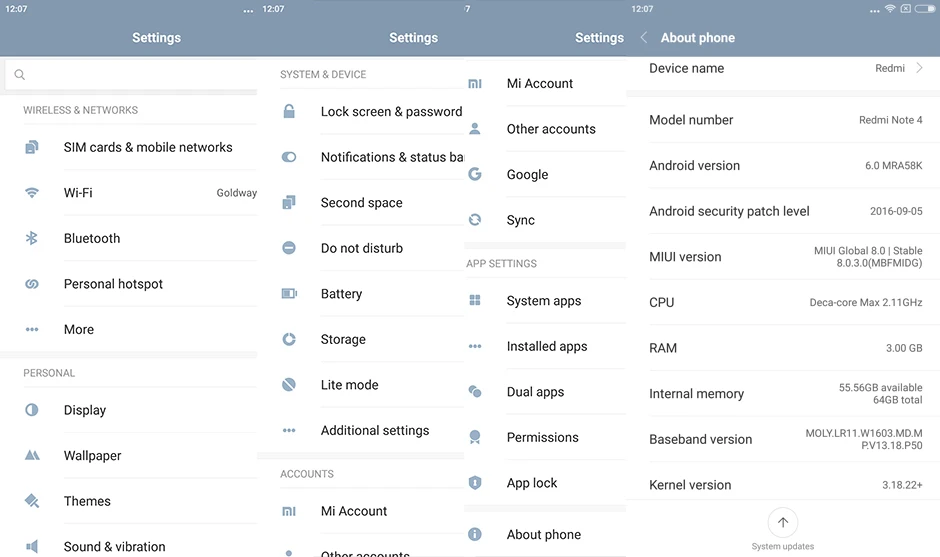
Task: Open Dual apps
Action: 546,392
